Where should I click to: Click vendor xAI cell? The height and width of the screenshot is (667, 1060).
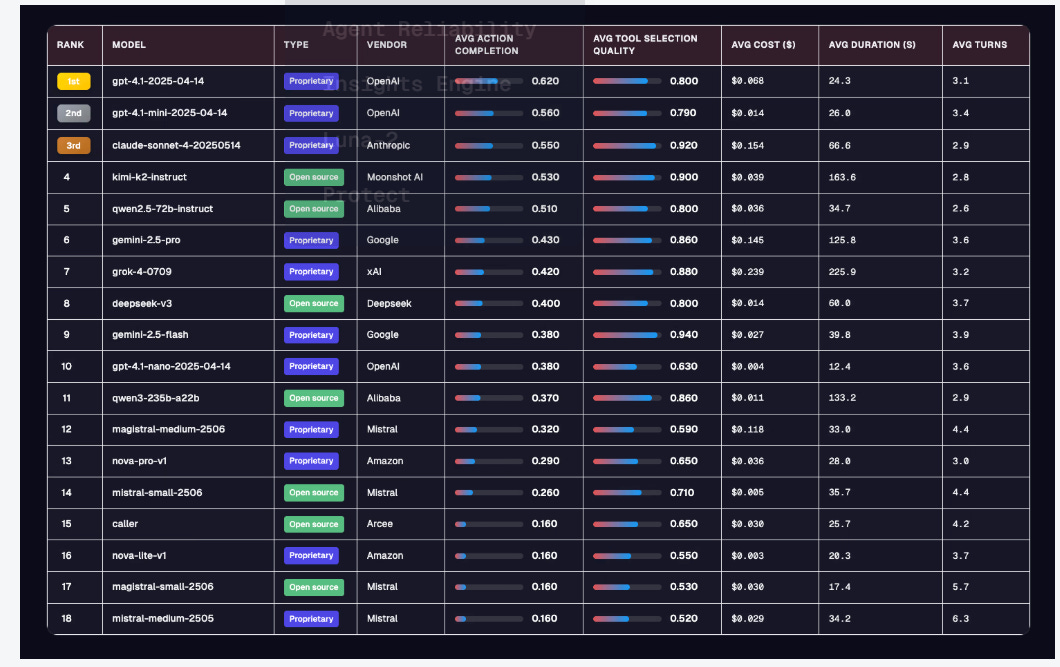[x=374, y=272]
